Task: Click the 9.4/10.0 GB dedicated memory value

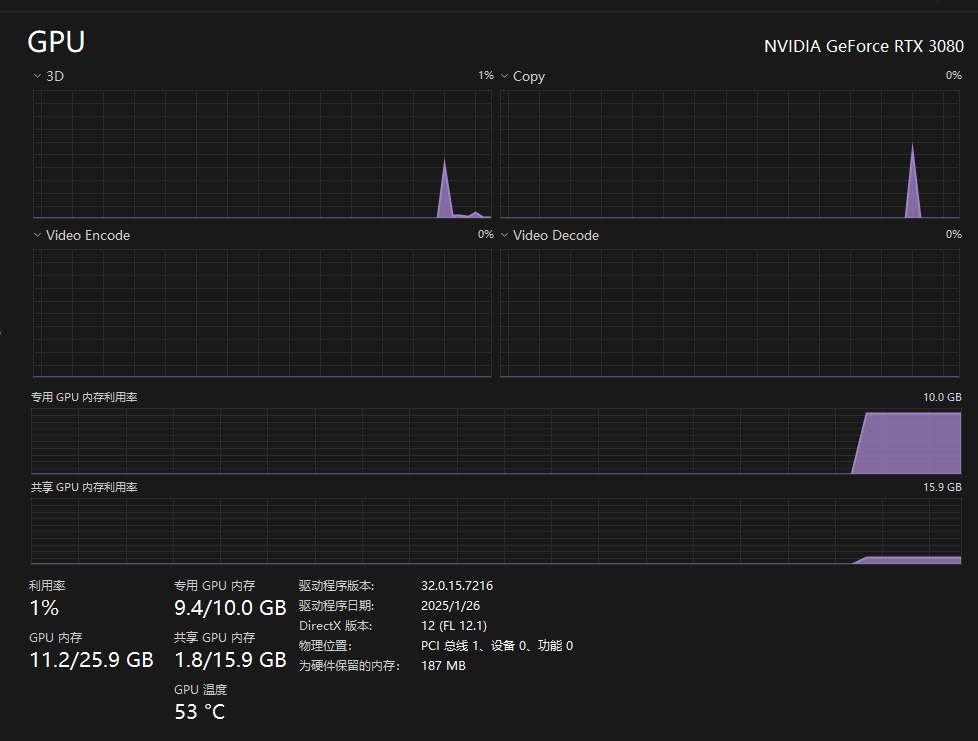Action: click(230, 608)
